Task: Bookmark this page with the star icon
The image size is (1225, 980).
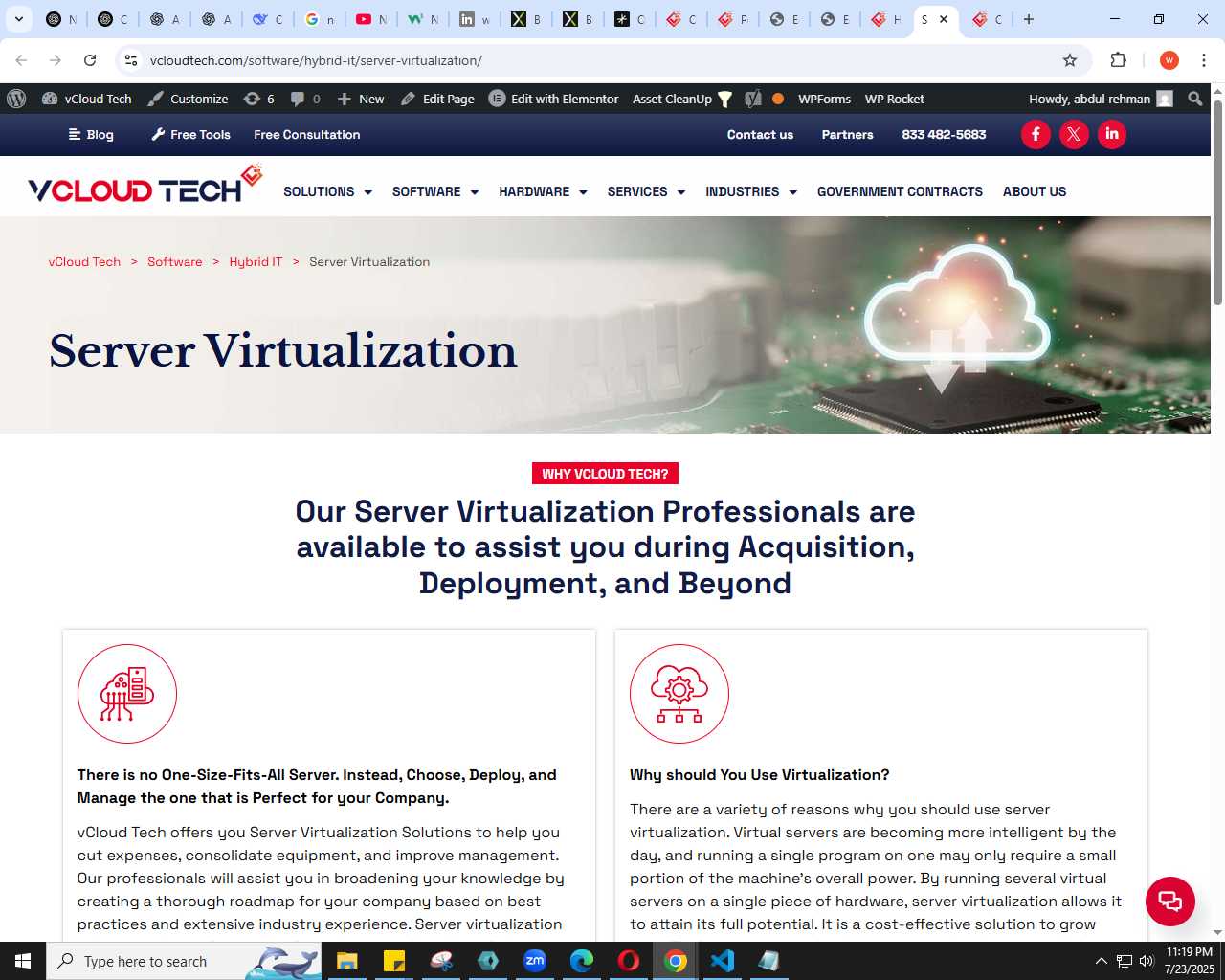Action: pos(1070,60)
